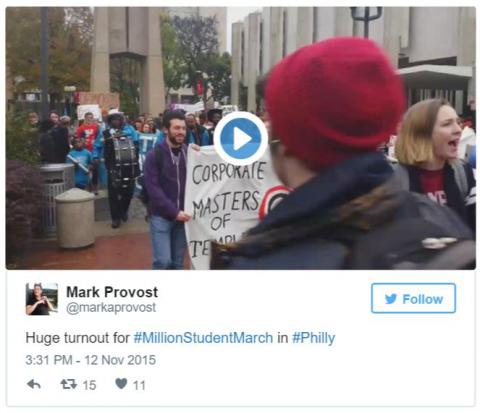
Task: Like the tweet with the heart icon
Action: click(121, 384)
